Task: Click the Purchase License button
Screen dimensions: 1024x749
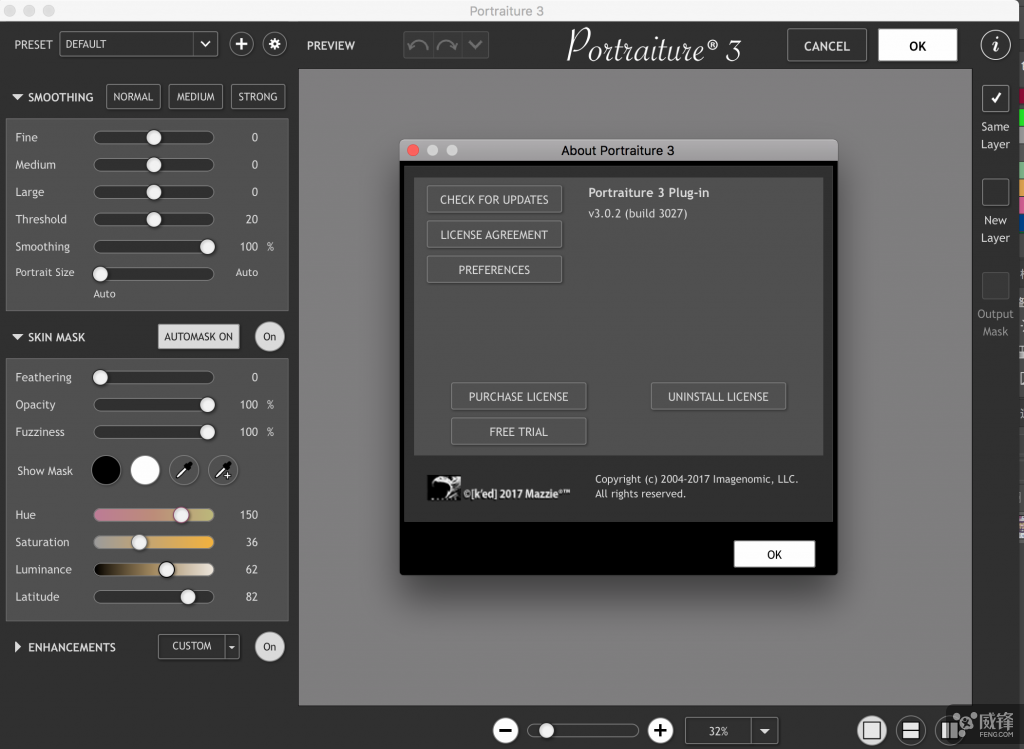Action: pos(518,397)
